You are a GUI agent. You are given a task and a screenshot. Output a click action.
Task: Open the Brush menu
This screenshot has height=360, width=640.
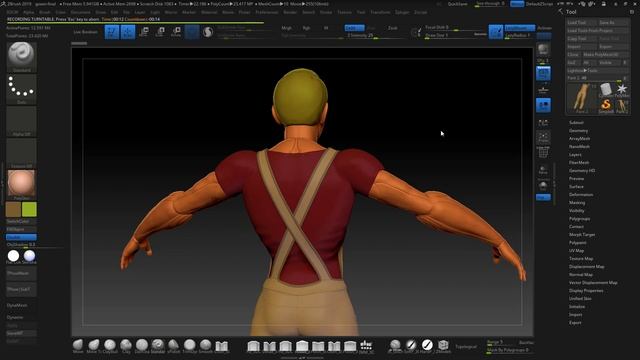coord(44,12)
